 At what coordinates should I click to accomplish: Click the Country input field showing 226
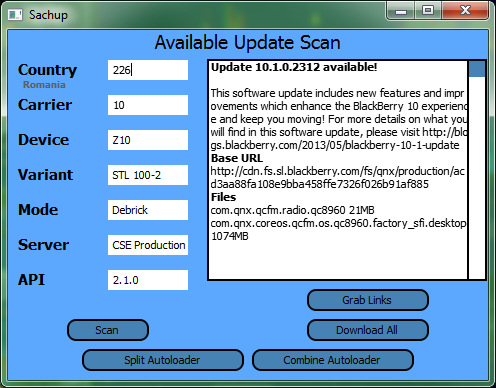point(148,70)
